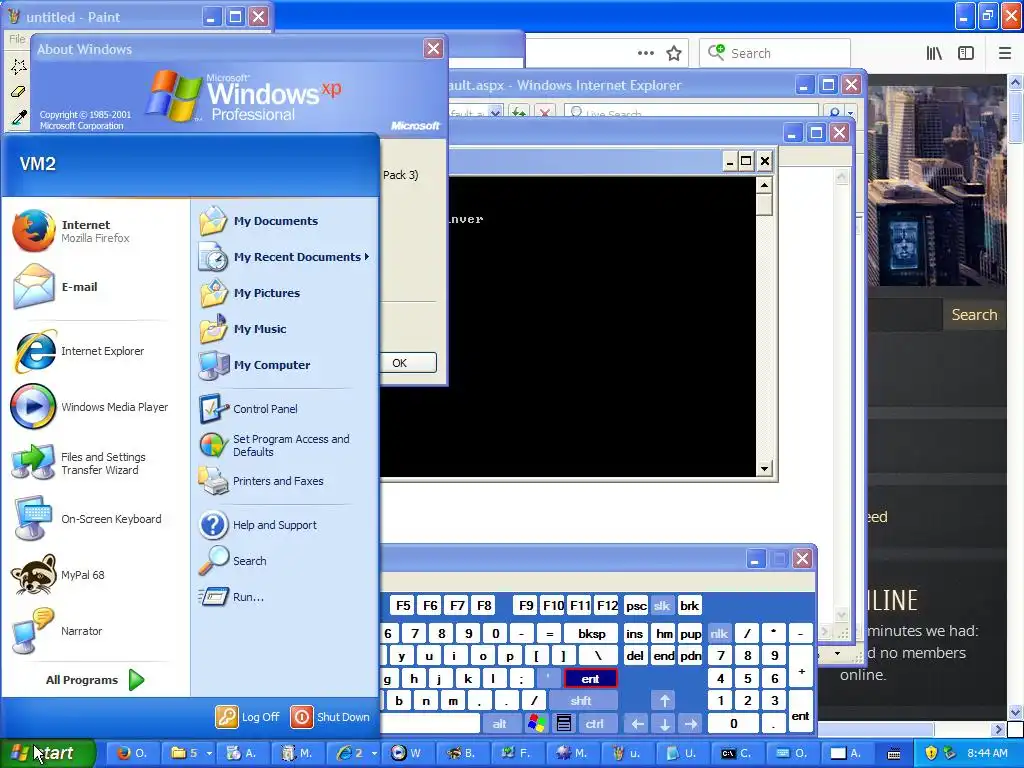Open Set Program Access and Defaults
This screenshot has height=768, width=1024.
[x=274, y=445]
